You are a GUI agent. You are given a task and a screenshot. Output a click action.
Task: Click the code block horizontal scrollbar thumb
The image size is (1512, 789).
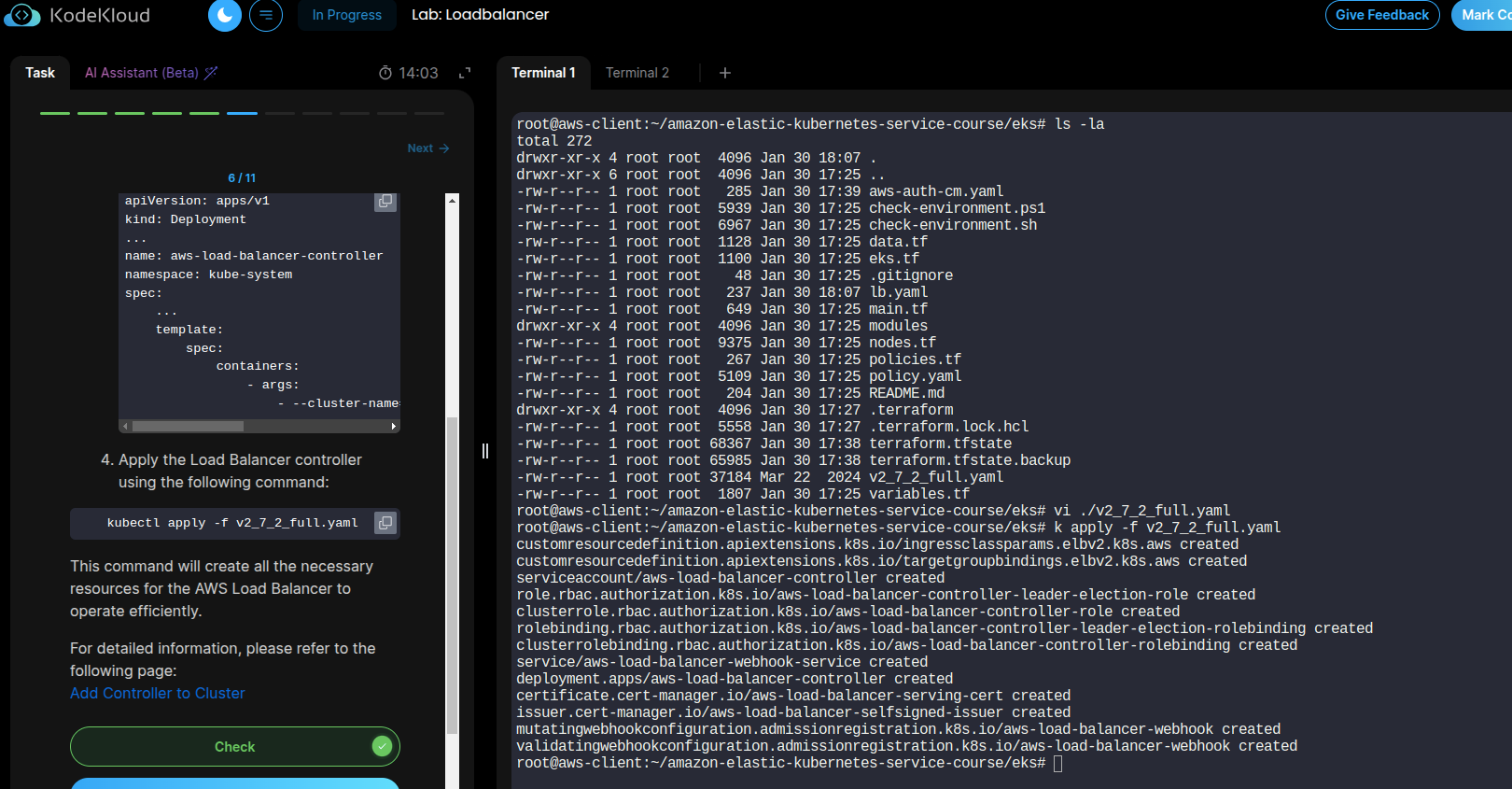point(188,426)
